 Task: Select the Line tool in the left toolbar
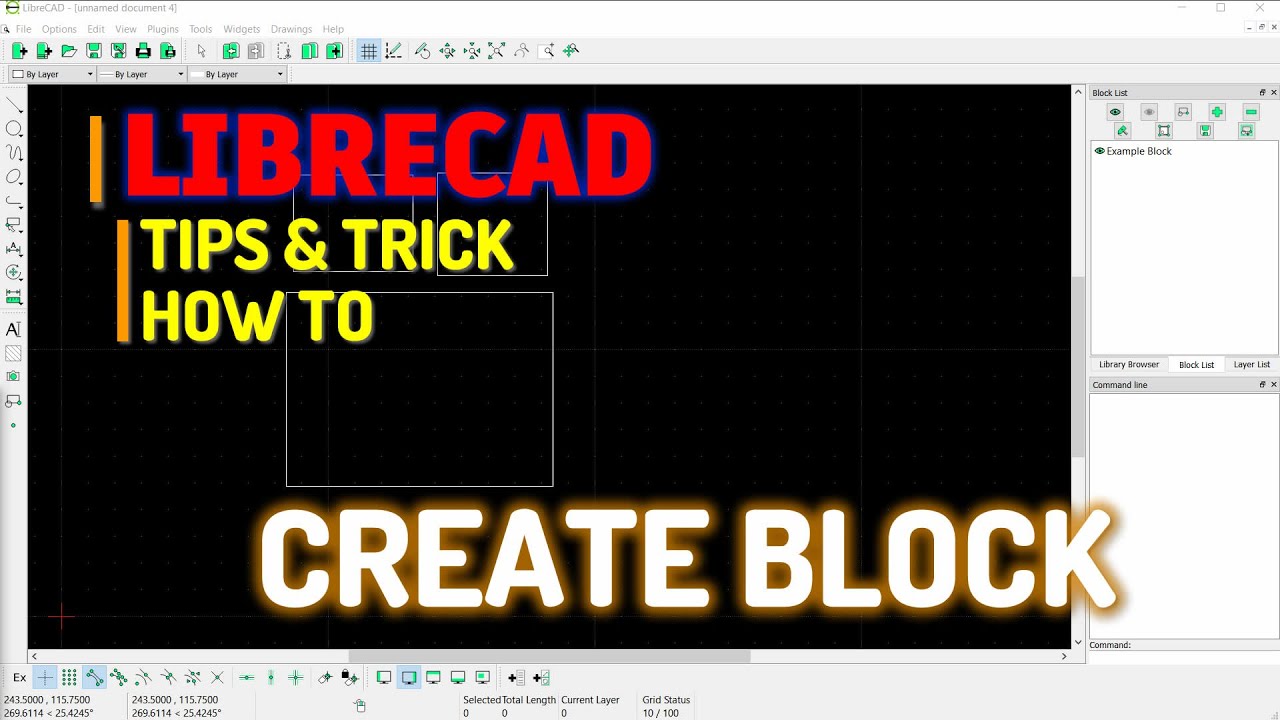(14, 105)
